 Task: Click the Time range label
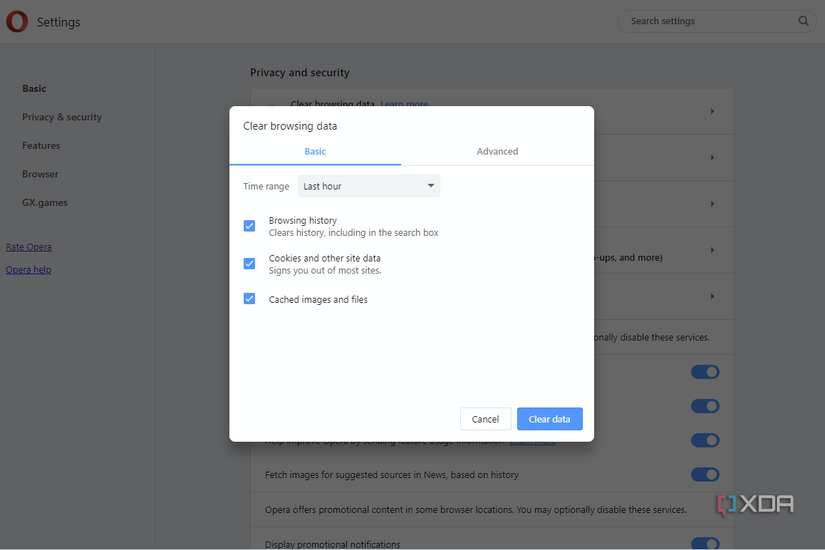click(266, 186)
